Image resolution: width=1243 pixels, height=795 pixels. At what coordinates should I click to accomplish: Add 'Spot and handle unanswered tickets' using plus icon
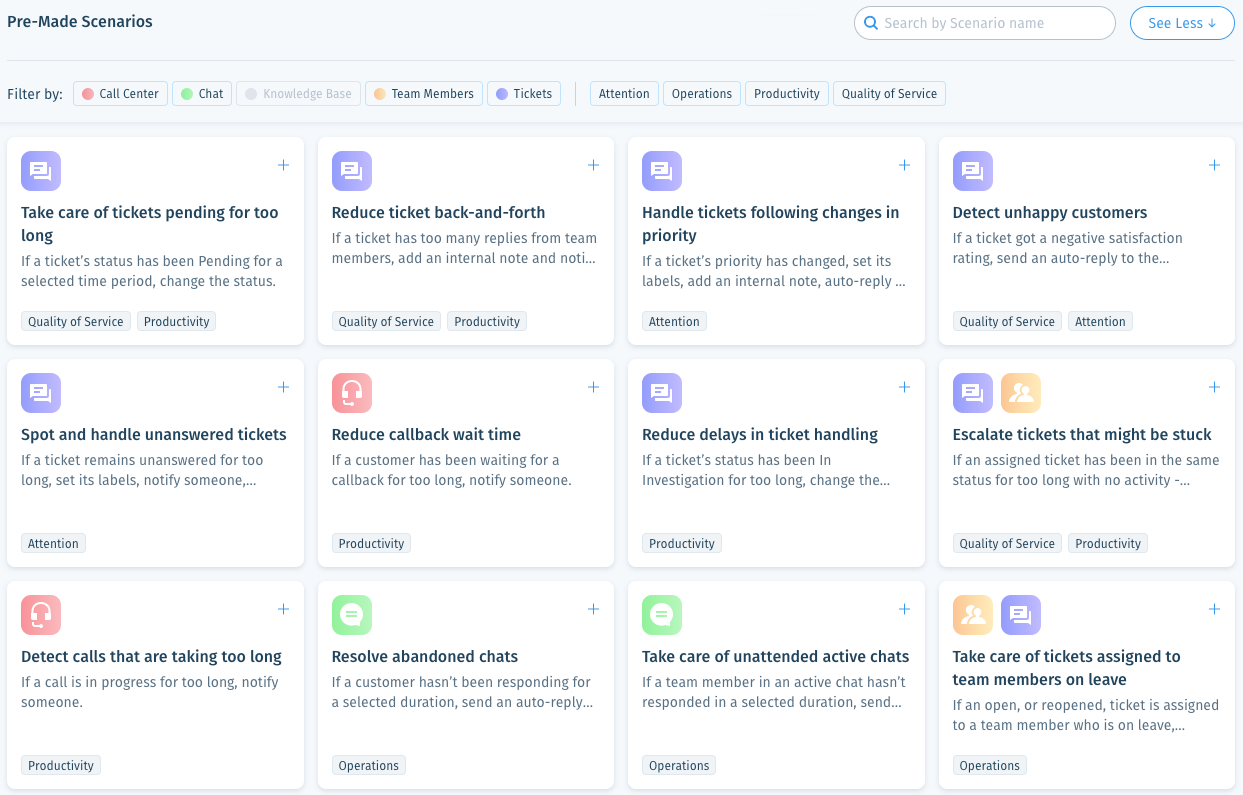[283, 387]
